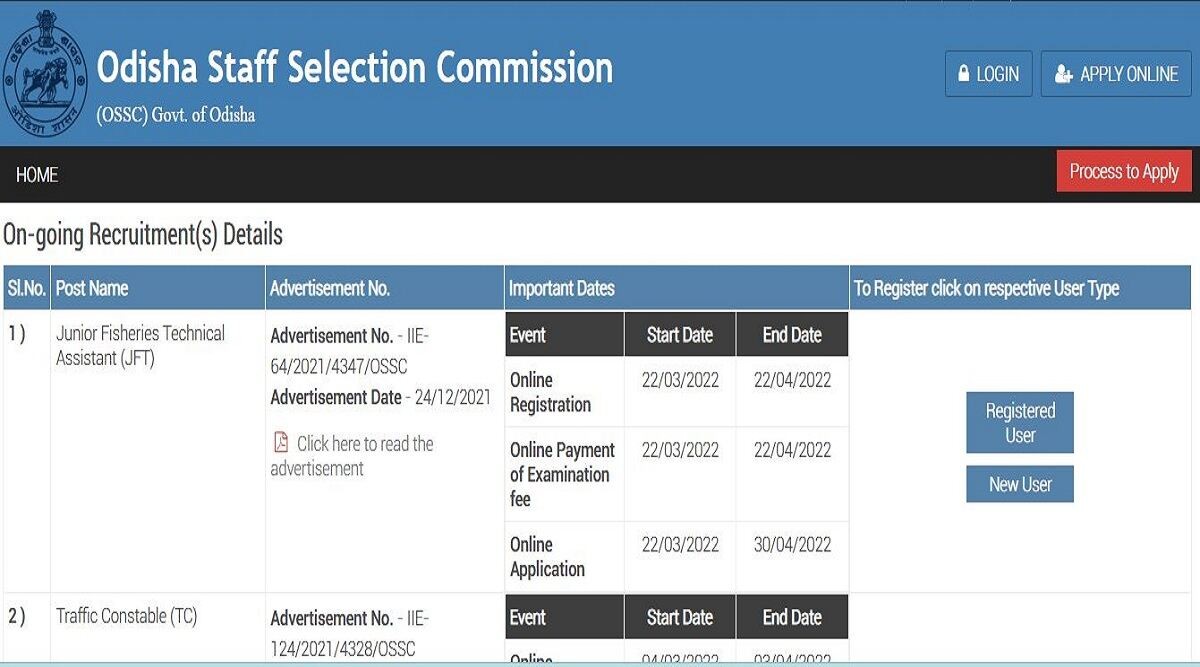This screenshot has width=1200, height=667.
Task: Click the Odisha Staff Selection Commission title
Action: tap(355, 68)
